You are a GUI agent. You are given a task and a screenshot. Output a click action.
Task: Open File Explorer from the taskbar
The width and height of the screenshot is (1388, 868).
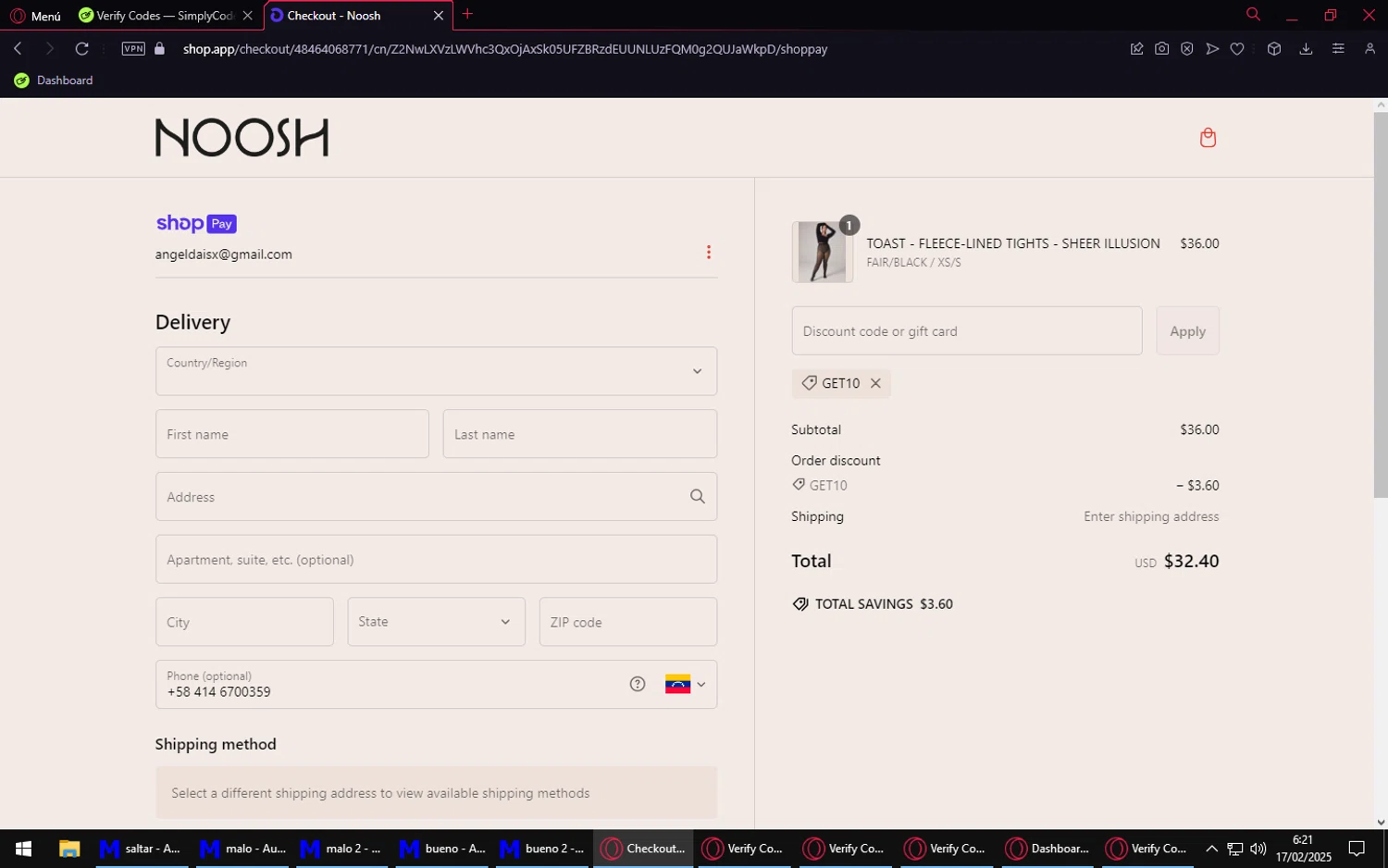[x=69, y=849]
